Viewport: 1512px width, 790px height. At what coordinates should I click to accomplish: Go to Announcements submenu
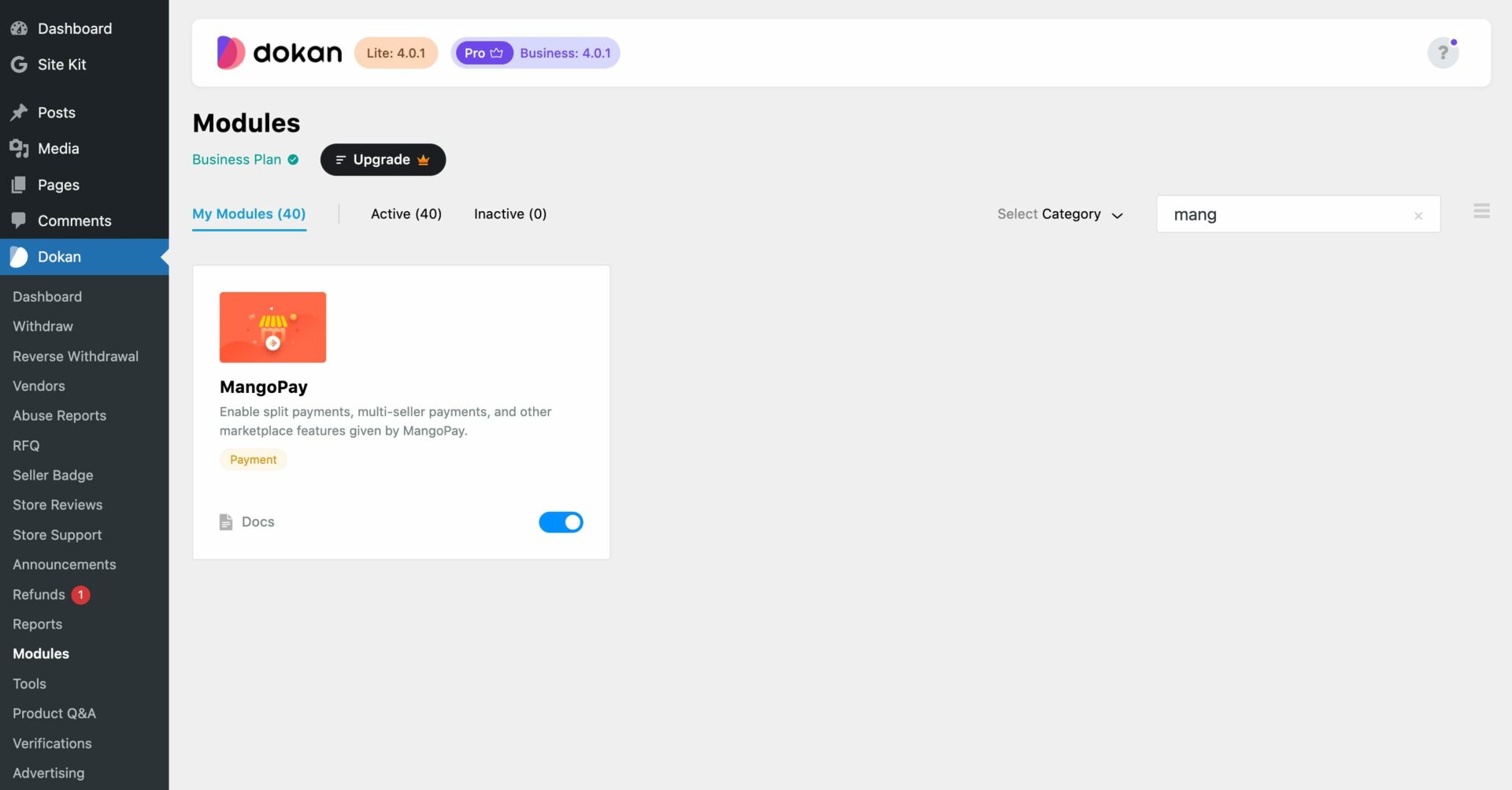pos(64,565)
